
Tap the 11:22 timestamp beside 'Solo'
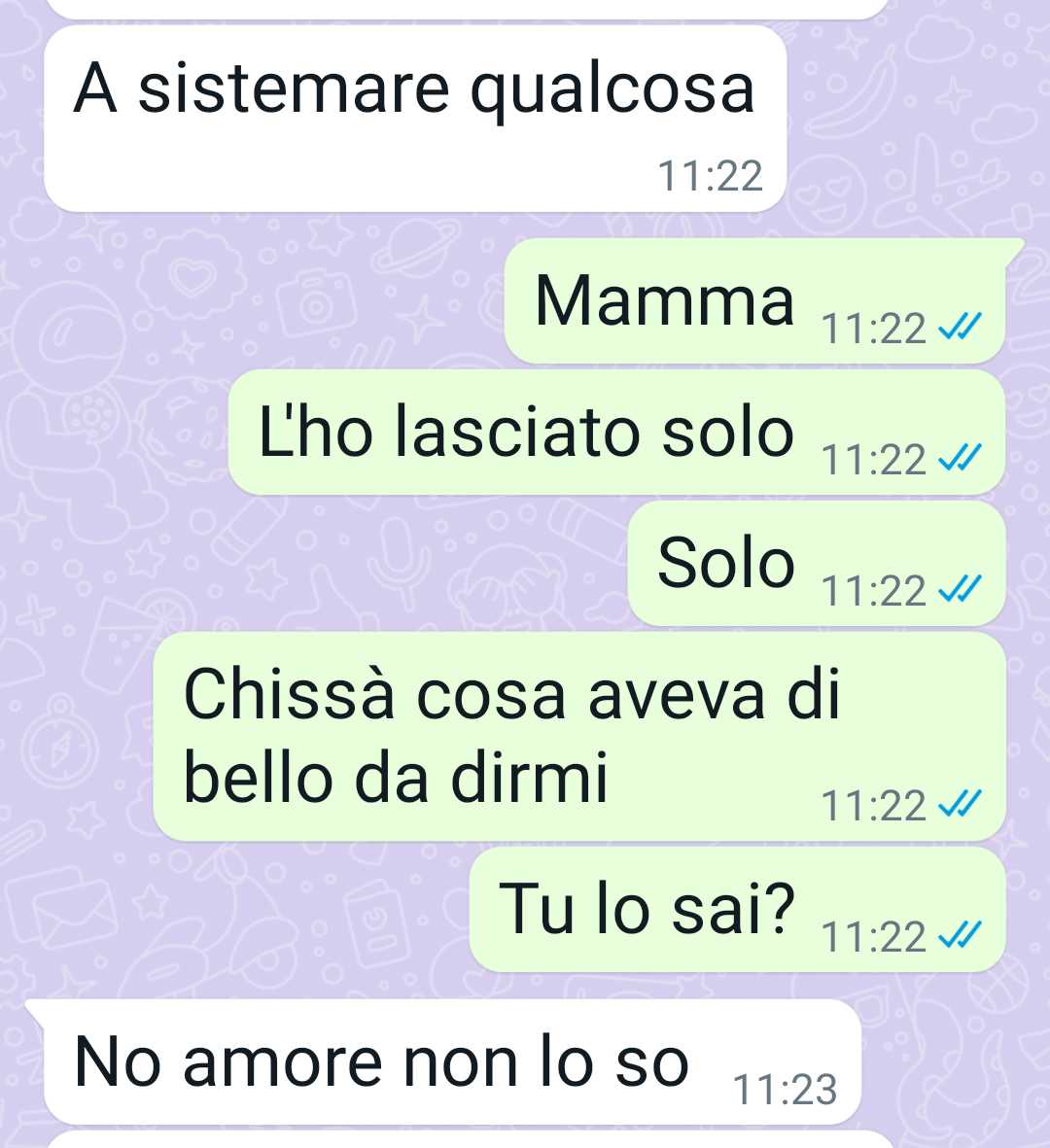tap(873, 591)
